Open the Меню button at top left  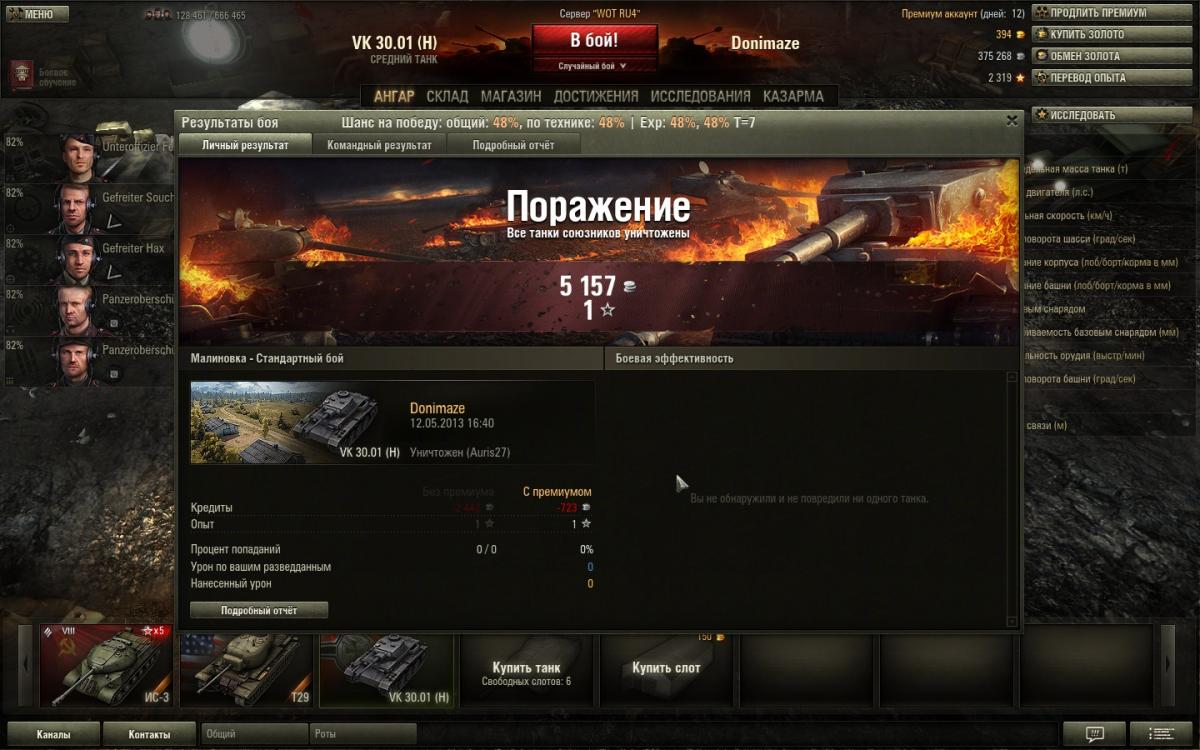[38, 14]
